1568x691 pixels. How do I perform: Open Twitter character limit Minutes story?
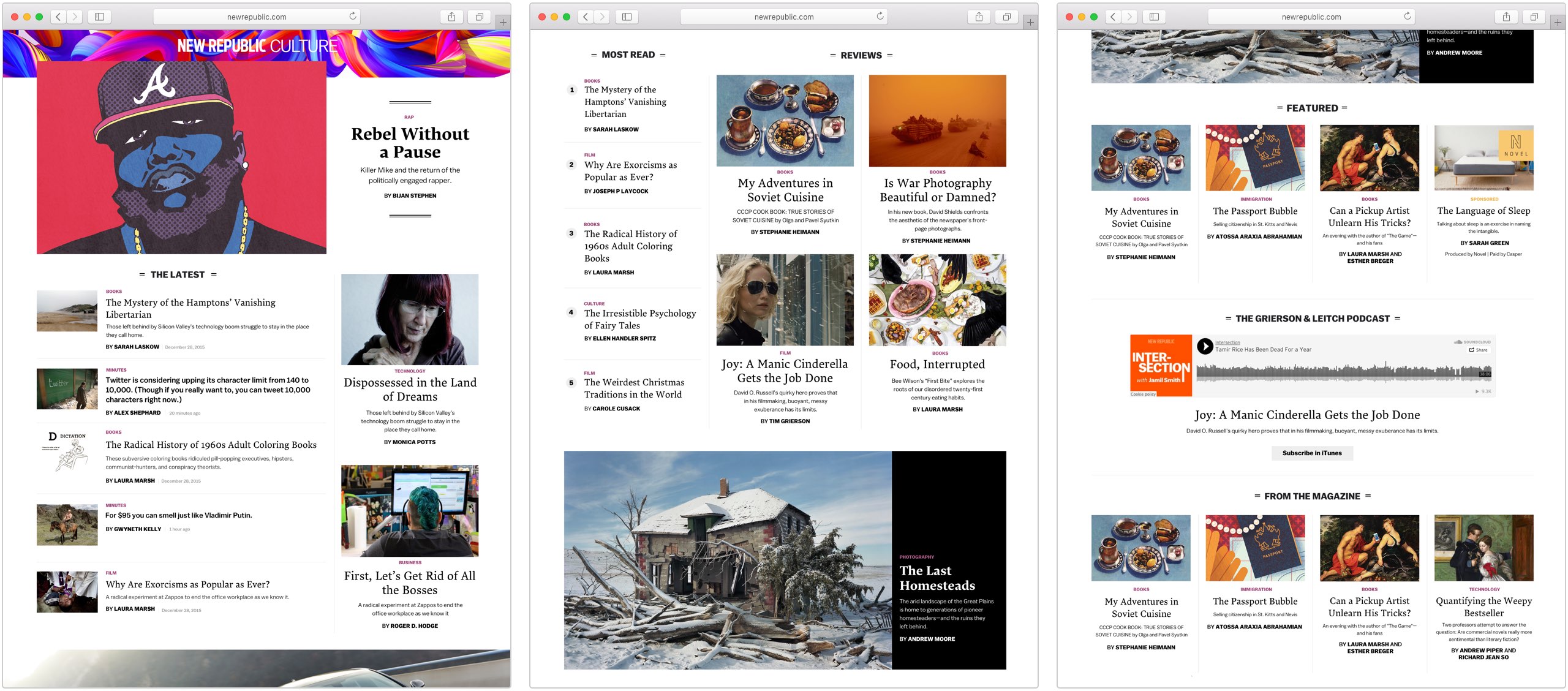tap(208, 390)
